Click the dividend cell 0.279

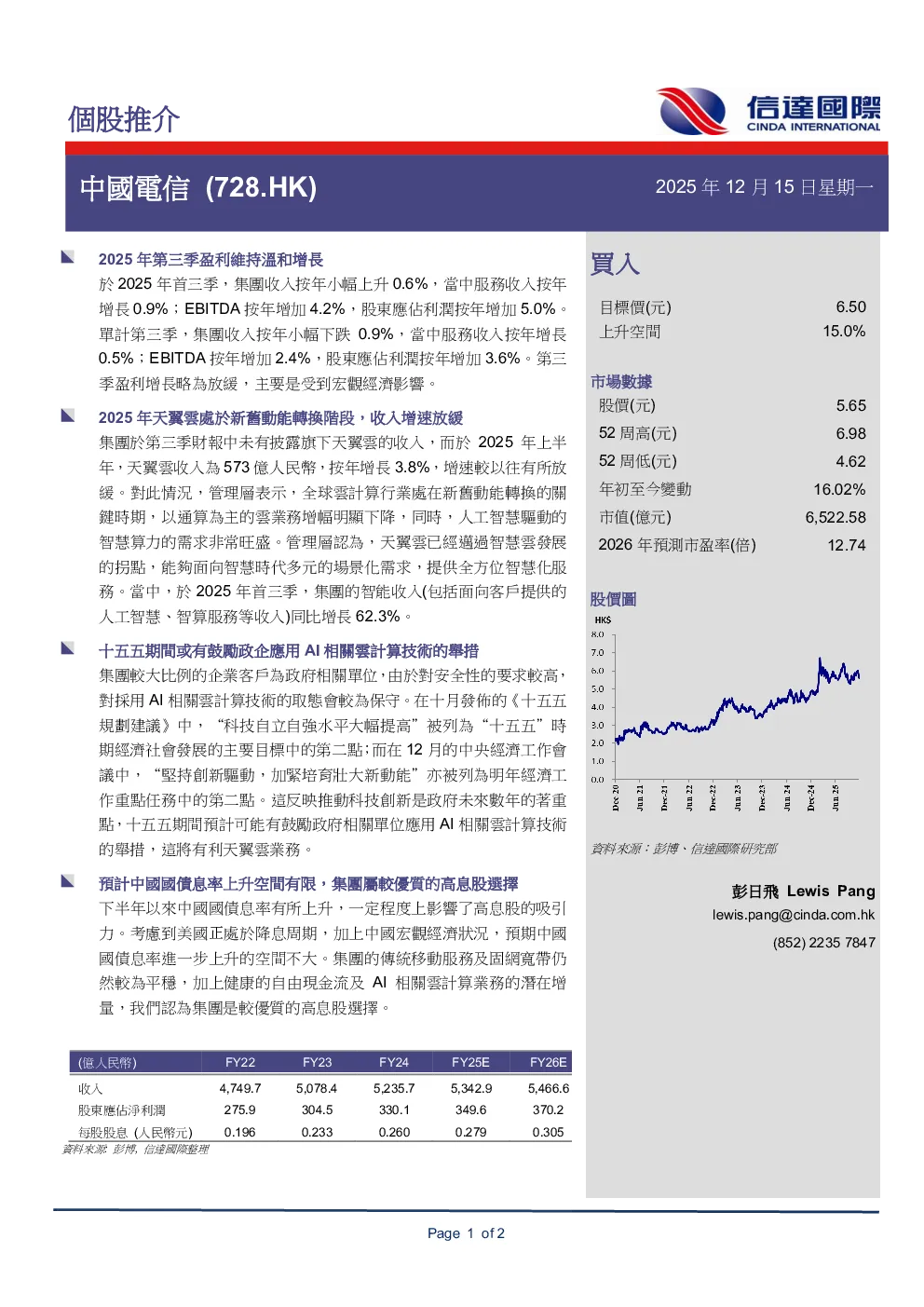(x=471, y=1133)
